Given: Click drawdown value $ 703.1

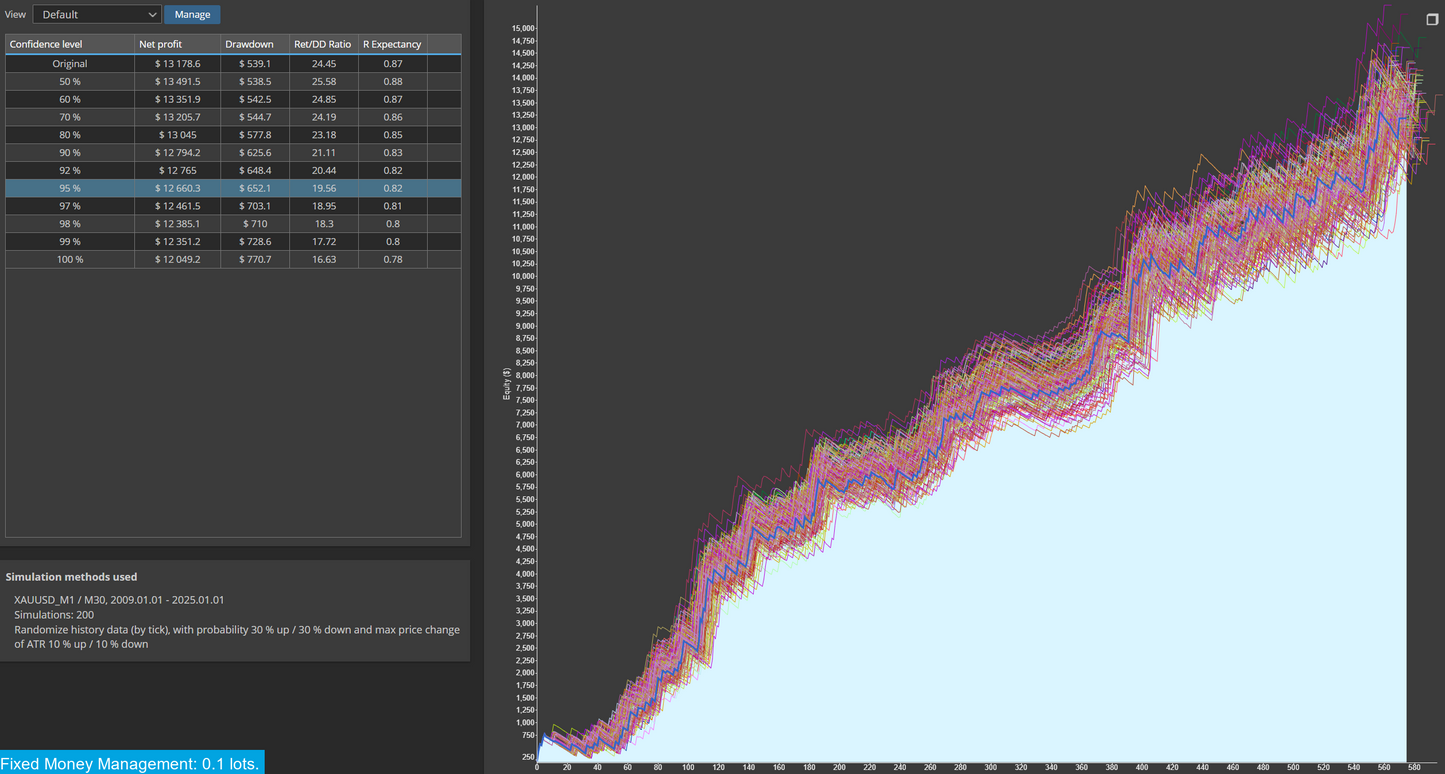Looking at the screenshot, I should pos(255,206).
